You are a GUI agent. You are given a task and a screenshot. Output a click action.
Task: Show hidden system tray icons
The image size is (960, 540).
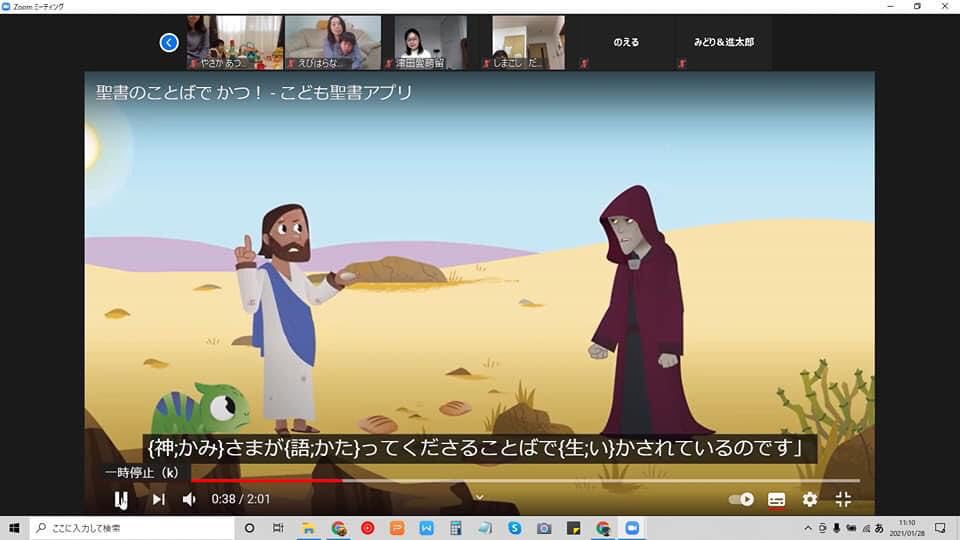[x=808, y=528]
